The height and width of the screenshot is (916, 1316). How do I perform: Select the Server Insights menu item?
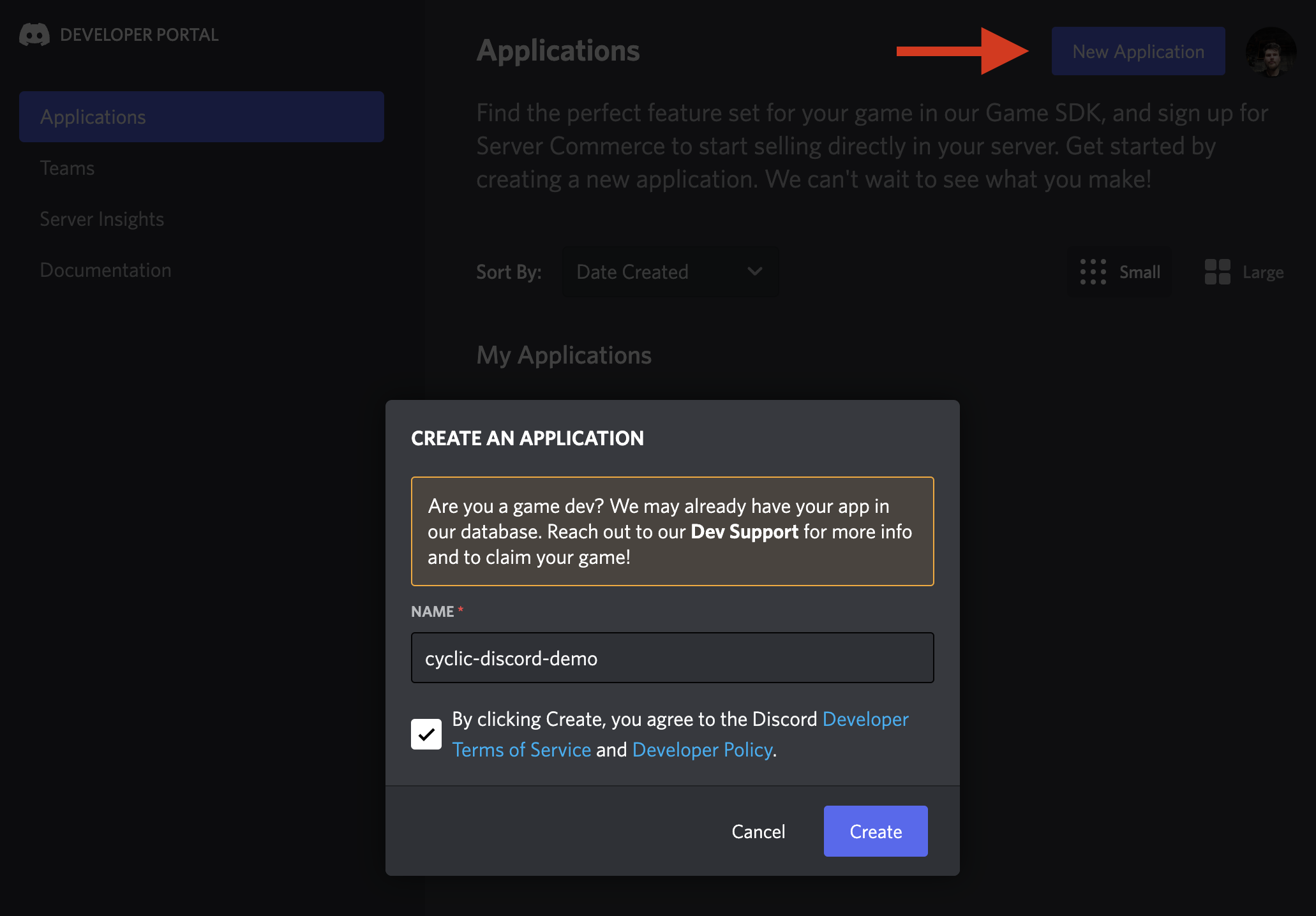point(100,218)
